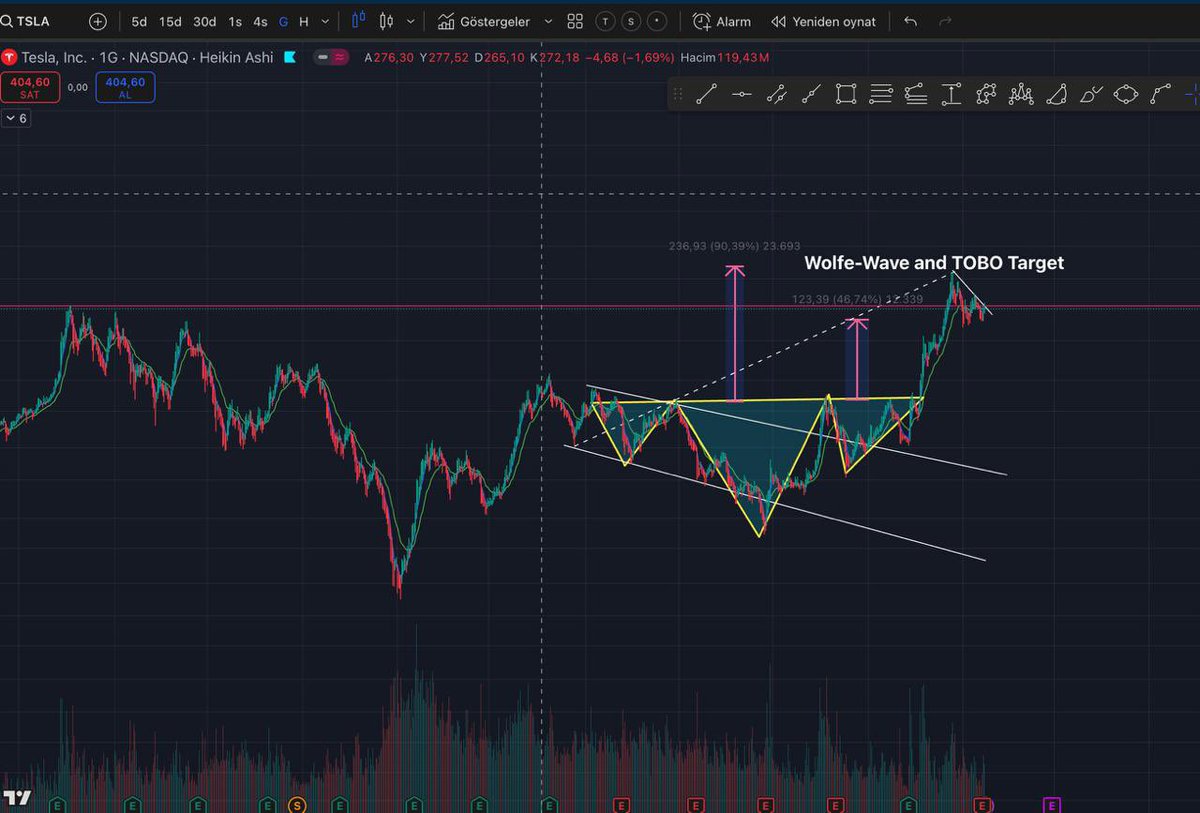The height and width of the screenshot is (813, 1200).
Task: Click the orange S split marker
Action: (297, 804)
